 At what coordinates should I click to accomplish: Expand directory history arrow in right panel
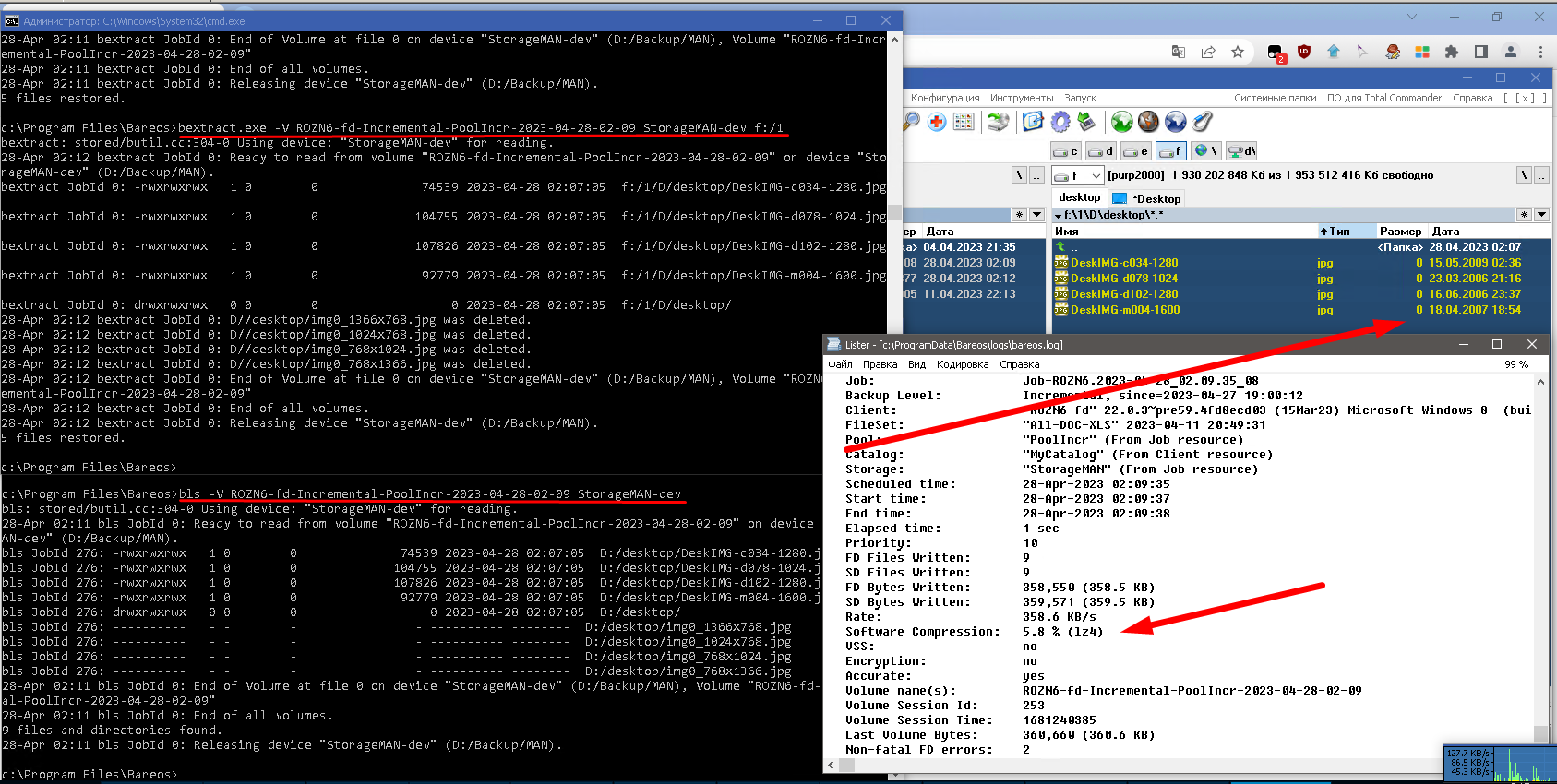(1541, 215)
